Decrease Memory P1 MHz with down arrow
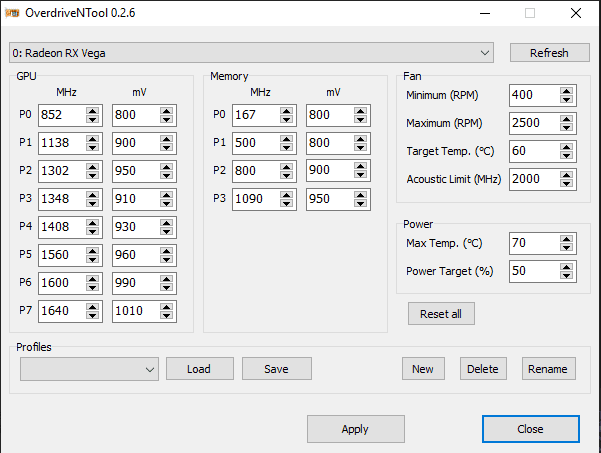The image size is (601, 453). pyautogui.click(x=286, y=147)
